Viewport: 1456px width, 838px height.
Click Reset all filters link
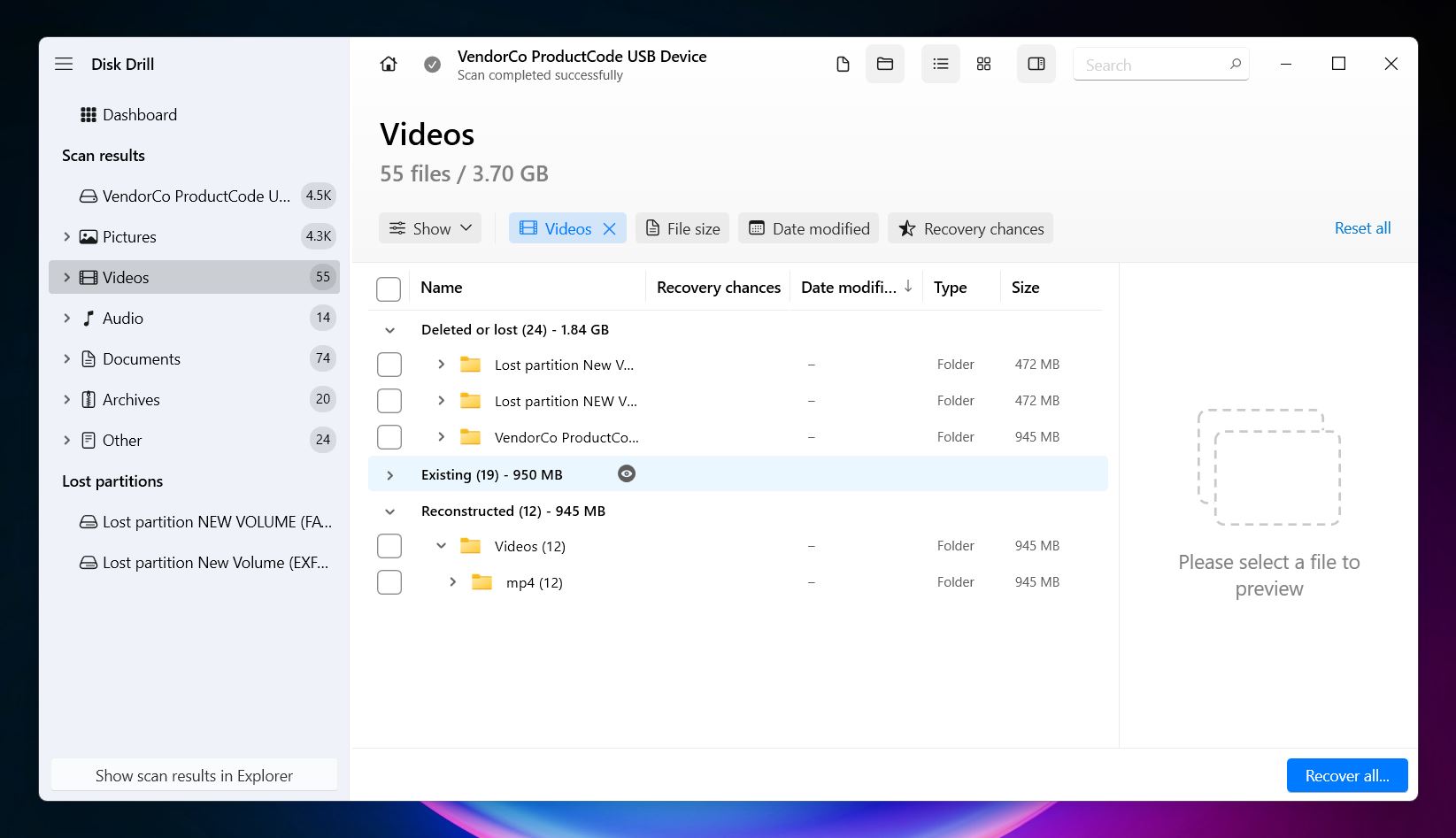[x=1362, y=227]
